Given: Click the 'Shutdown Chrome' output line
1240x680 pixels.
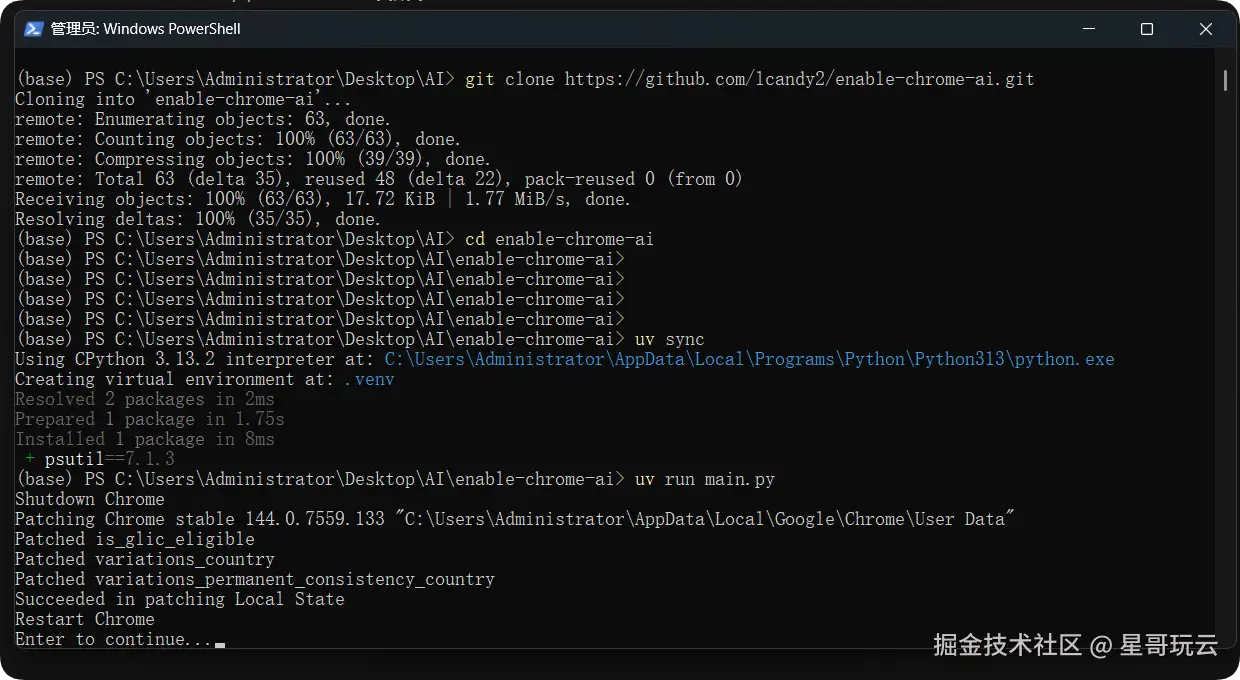Looking at the screenshot, I should 89,499.
